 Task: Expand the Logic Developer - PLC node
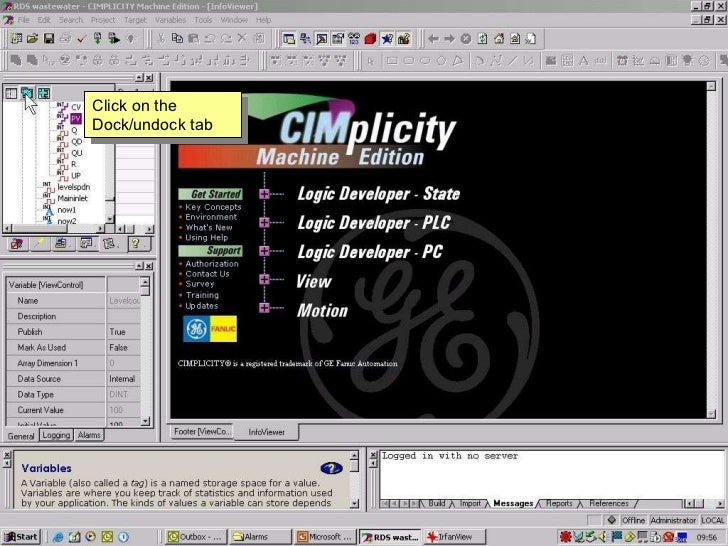click(265, 223)
